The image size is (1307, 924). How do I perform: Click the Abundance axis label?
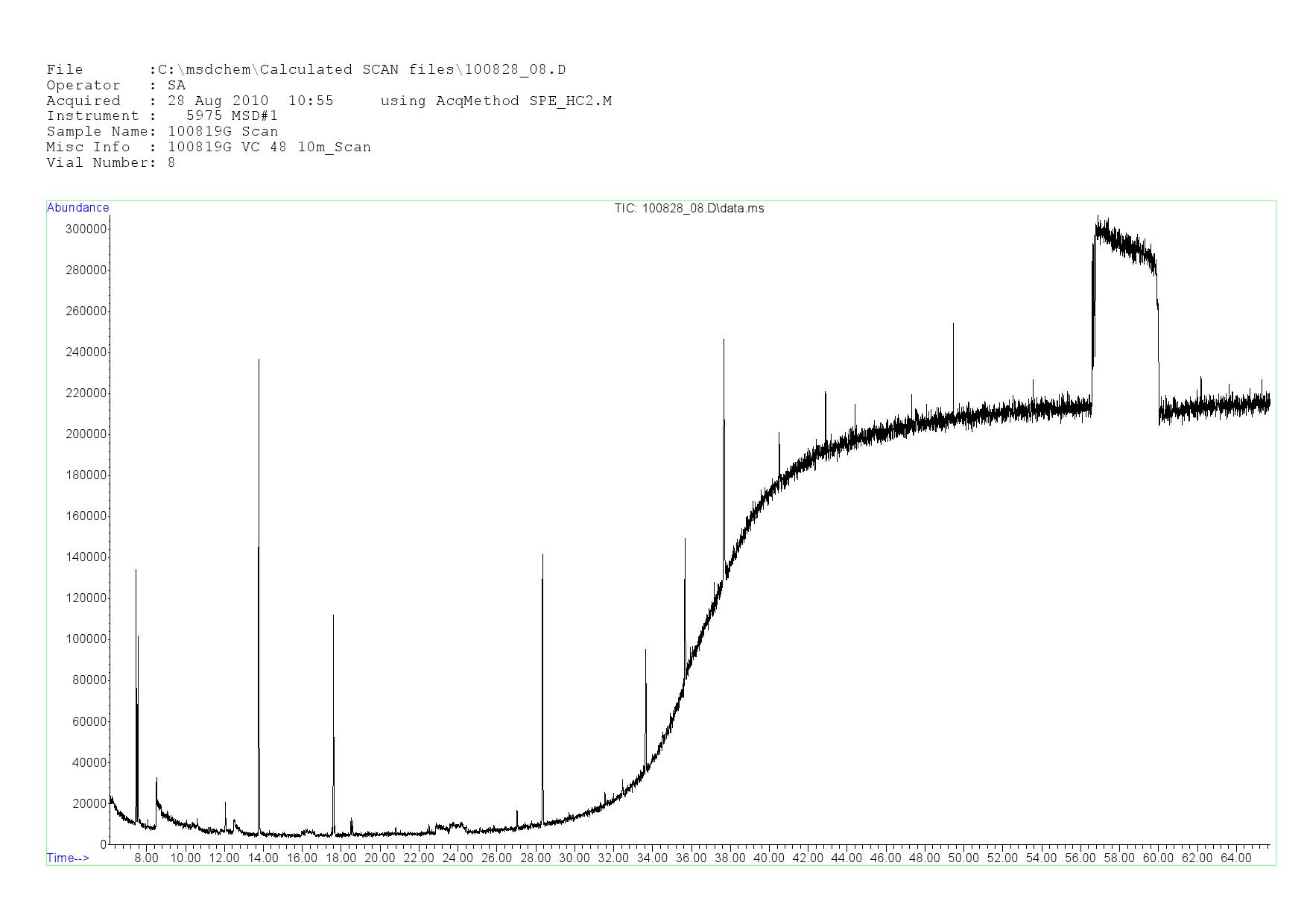click(77, 208)
